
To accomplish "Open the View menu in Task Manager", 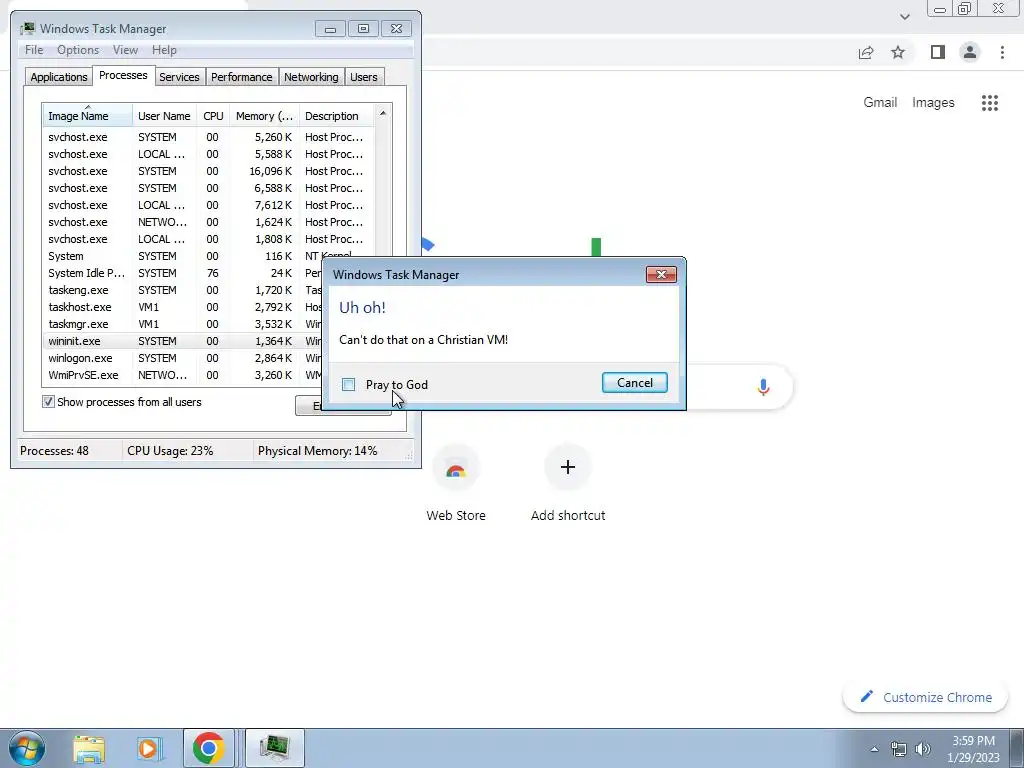I will tap(125, 50).
